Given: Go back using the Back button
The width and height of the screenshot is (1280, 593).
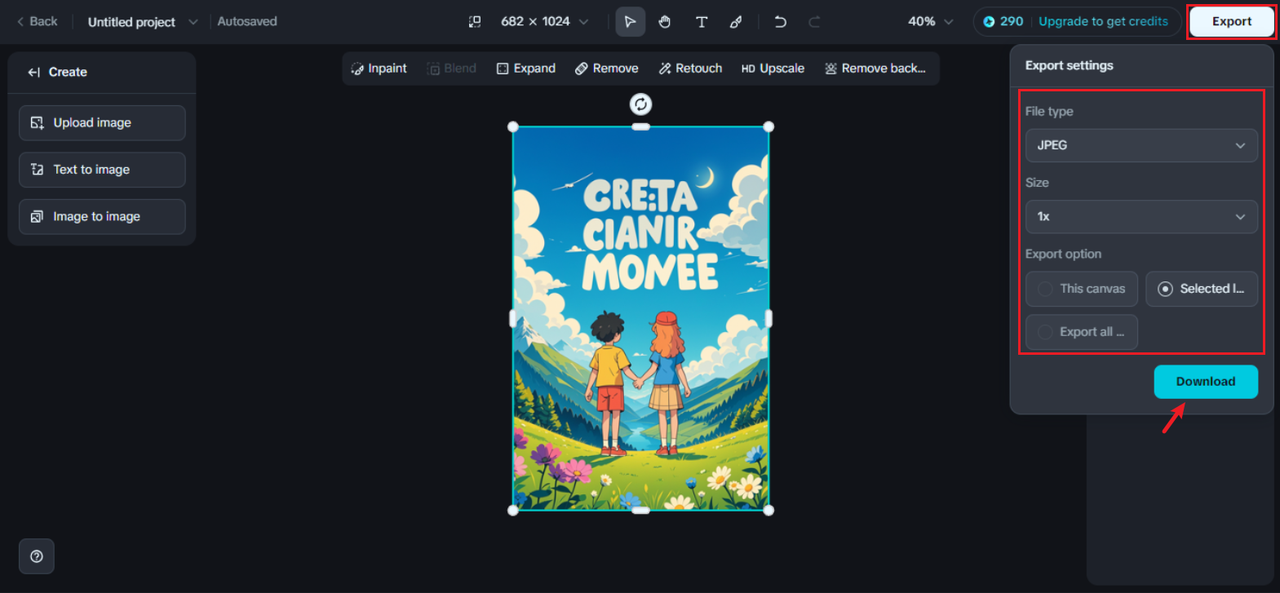Looking at the screenshot, I should 36,21.
